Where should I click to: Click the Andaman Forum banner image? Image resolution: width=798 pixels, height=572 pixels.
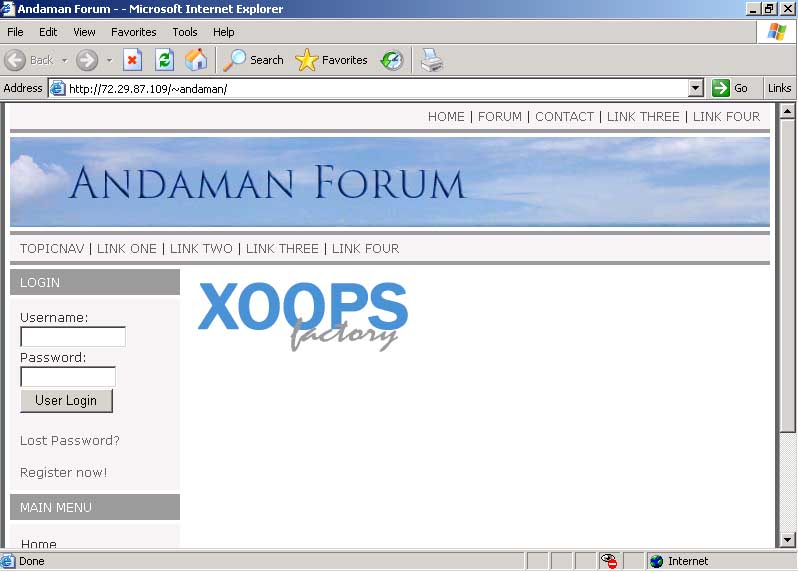(390, 182)
